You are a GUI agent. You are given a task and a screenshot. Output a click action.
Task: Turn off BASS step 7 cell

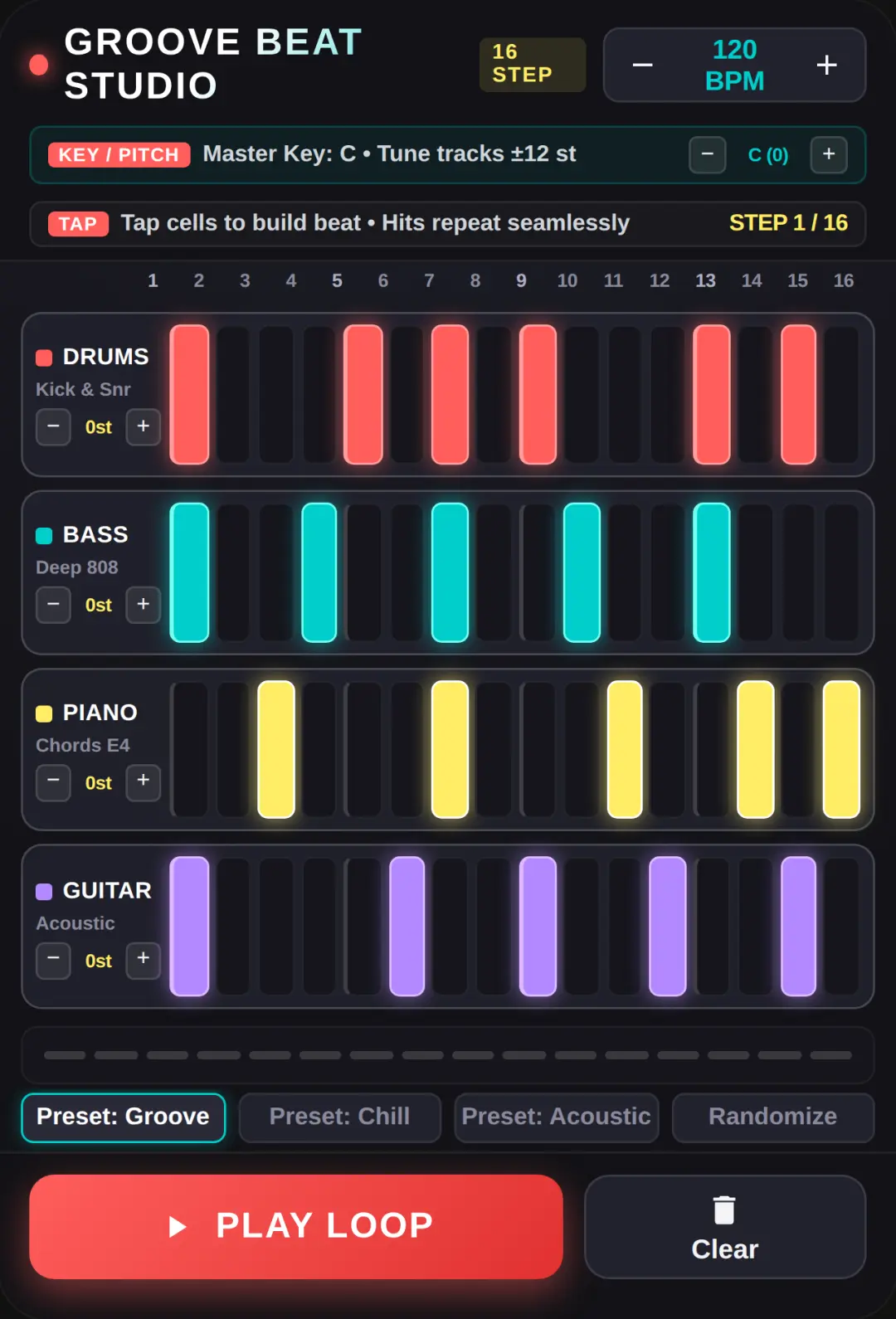(450, 572)
